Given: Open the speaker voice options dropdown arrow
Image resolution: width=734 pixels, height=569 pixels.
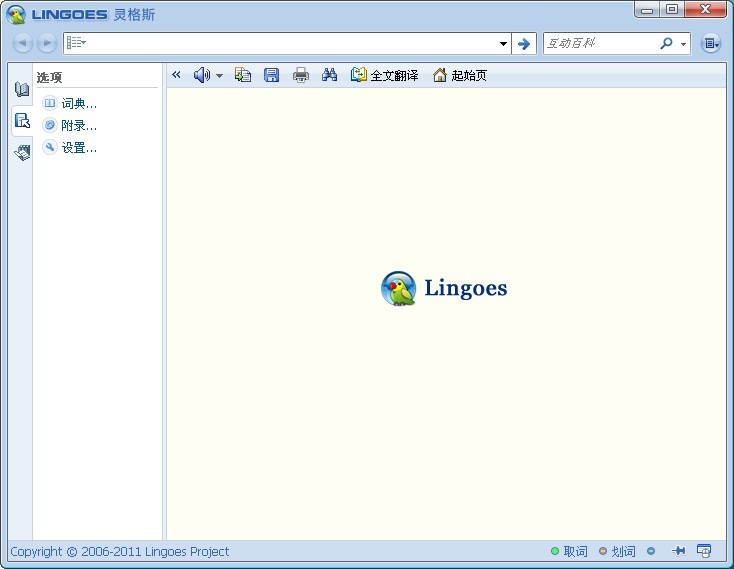Looking at the screenshot, I should click(x=219, y=76).
